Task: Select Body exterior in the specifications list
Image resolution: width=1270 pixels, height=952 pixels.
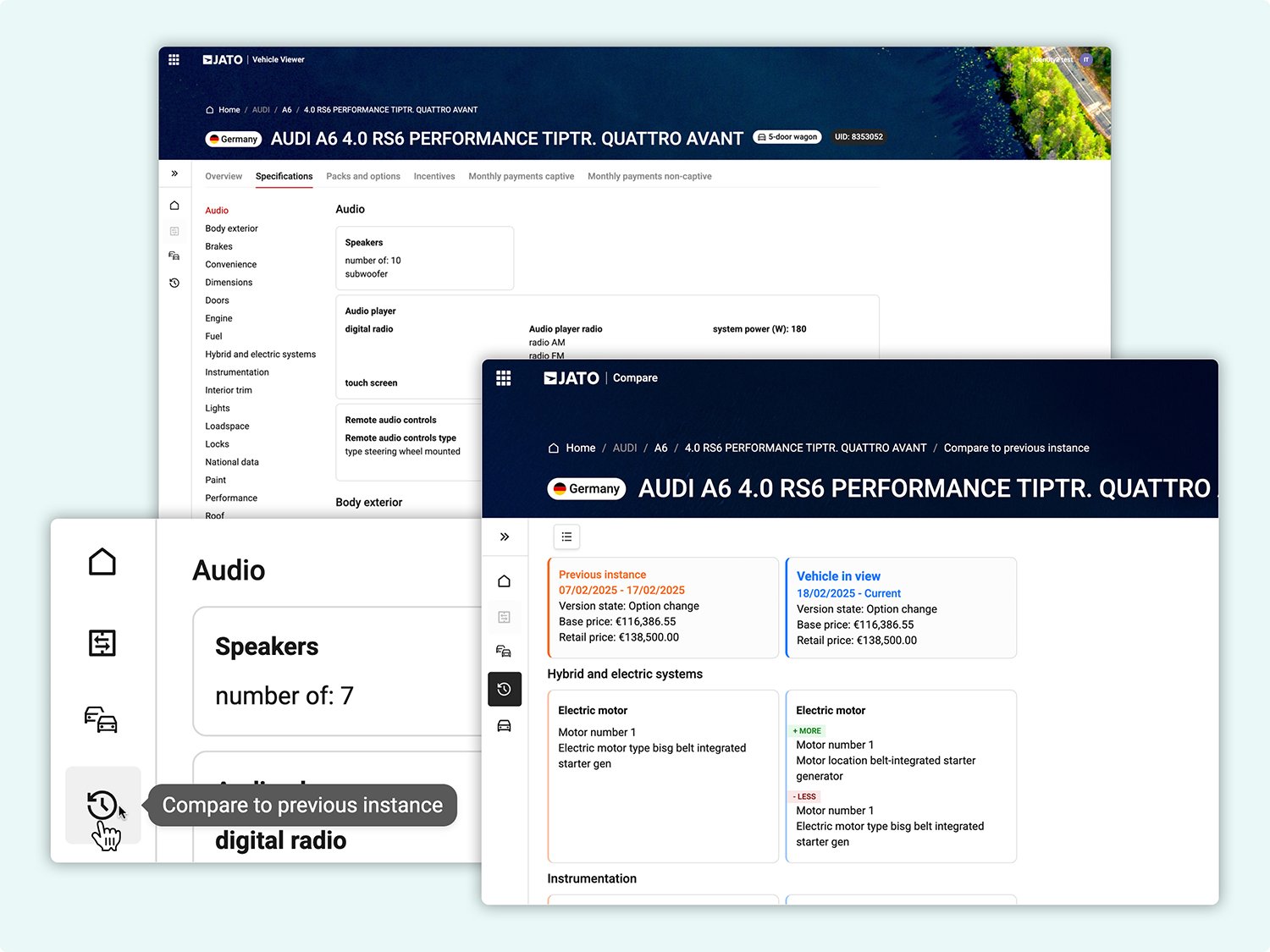Action: click(231, 228)
